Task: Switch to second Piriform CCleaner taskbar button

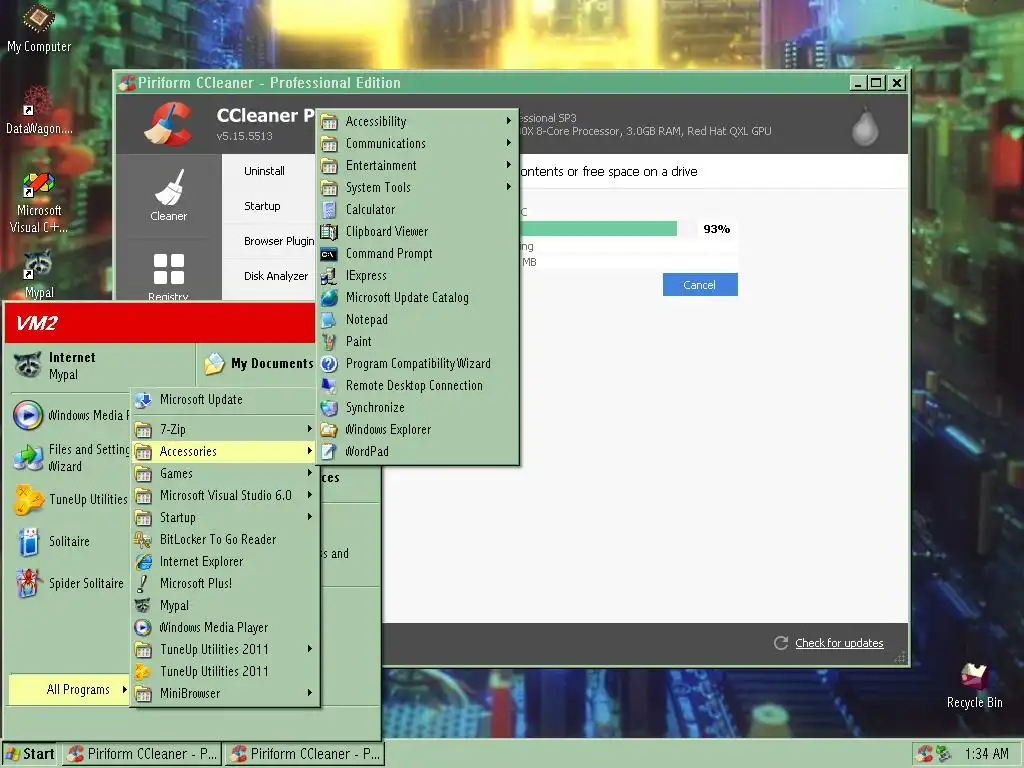Action: 304,754
